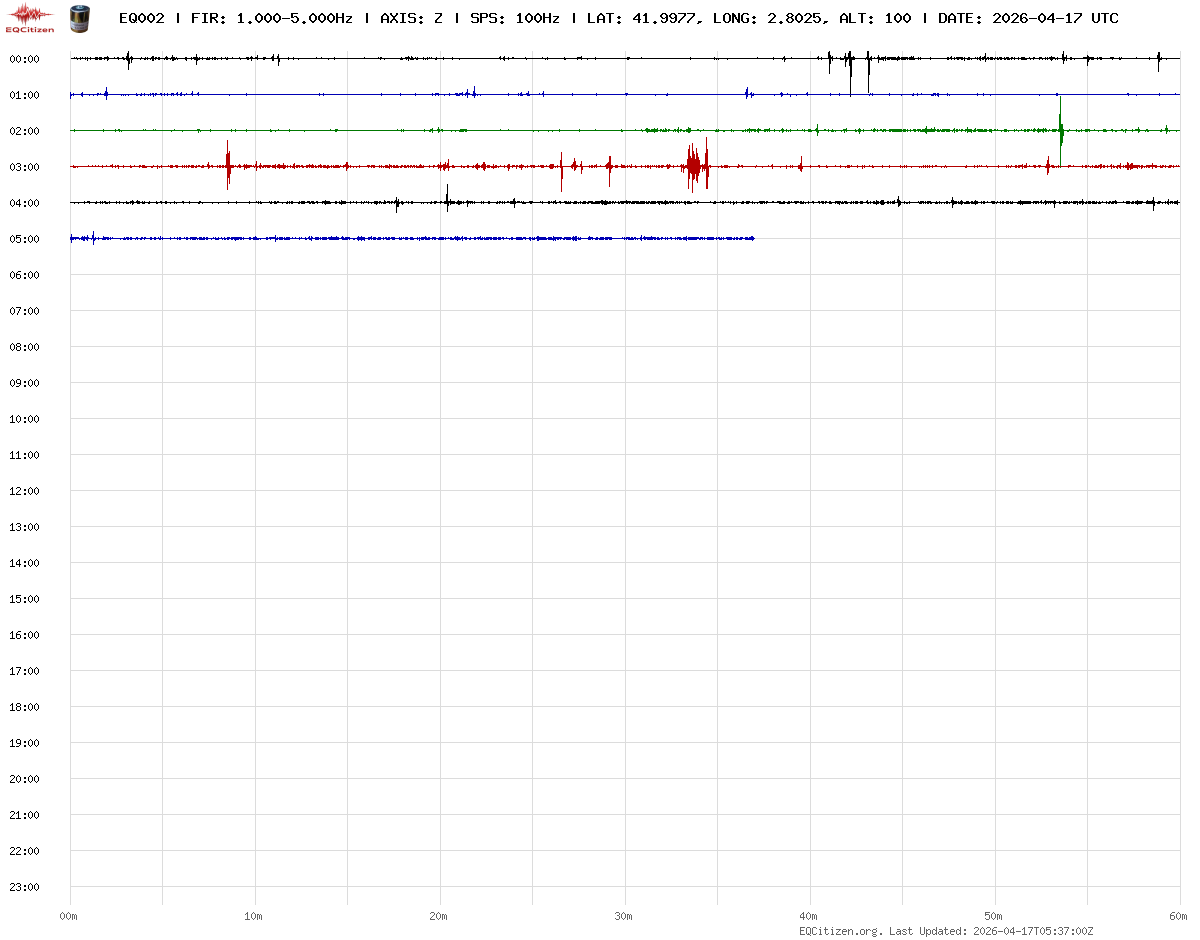Open the EQCitizen.org footer text
This screenshot has height=940, width=1200.
[x=840, y=931]
